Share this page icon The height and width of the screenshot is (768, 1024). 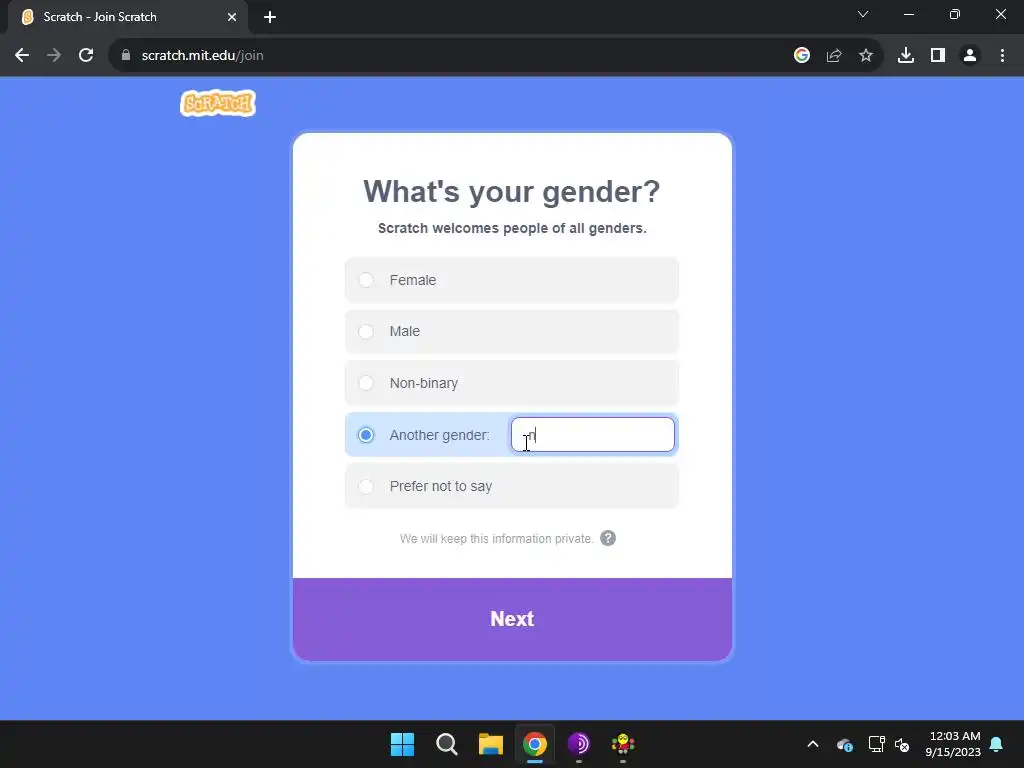click(x=834, y=56)
